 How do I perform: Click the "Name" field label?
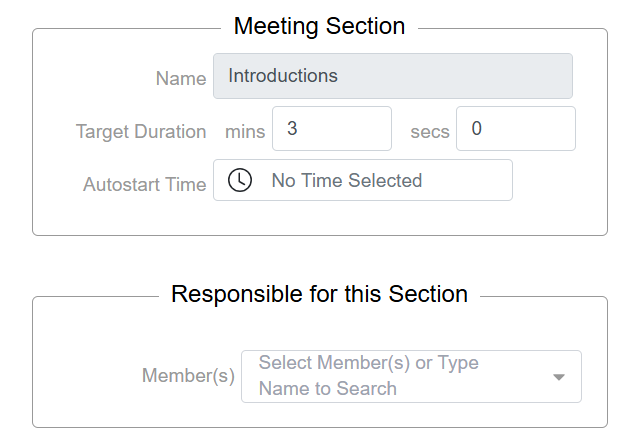180,78
